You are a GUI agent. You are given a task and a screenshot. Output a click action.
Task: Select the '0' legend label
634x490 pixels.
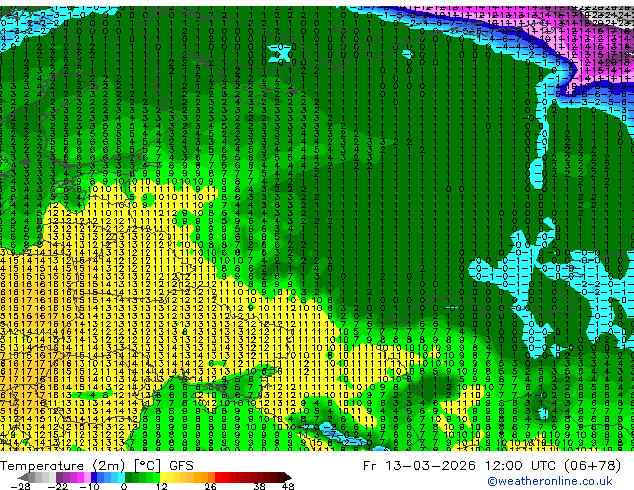(124, 486)
